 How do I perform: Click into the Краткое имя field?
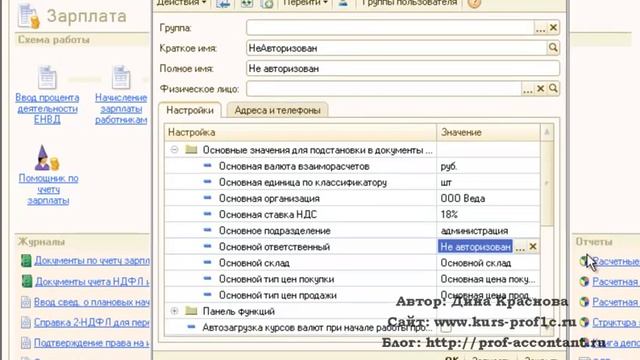(x=396, y=48)
